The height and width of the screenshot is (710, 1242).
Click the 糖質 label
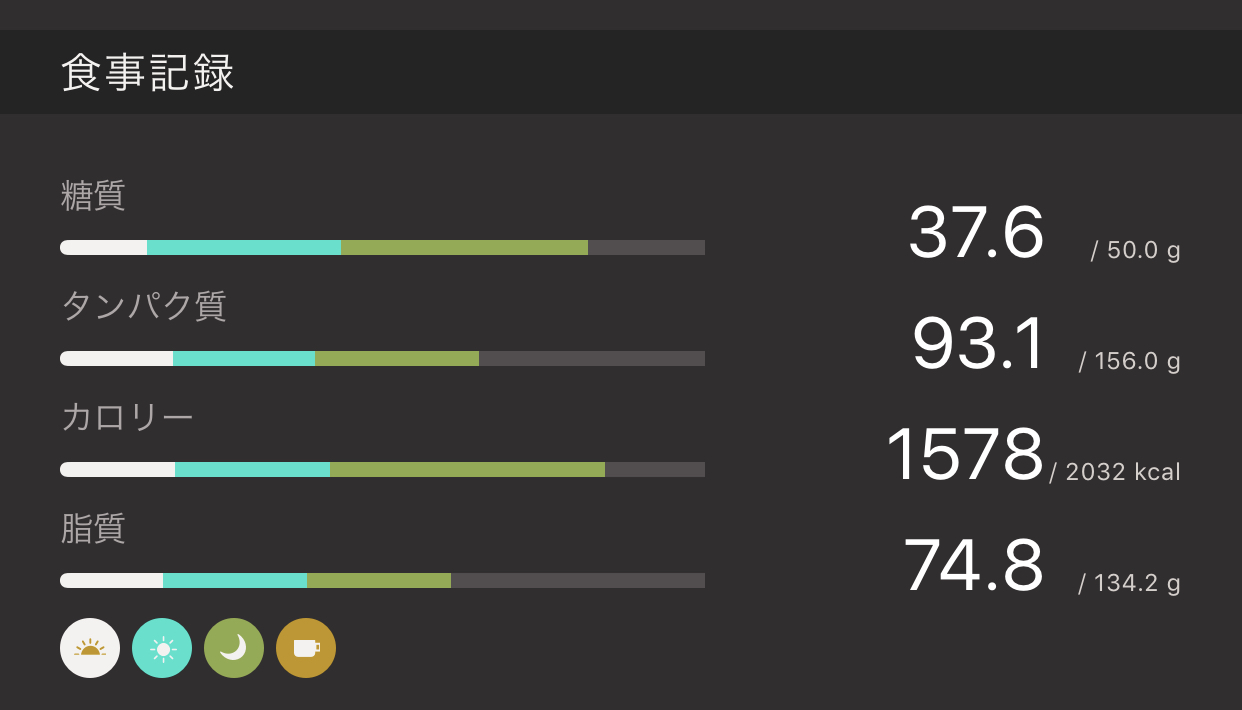(93, 196)
